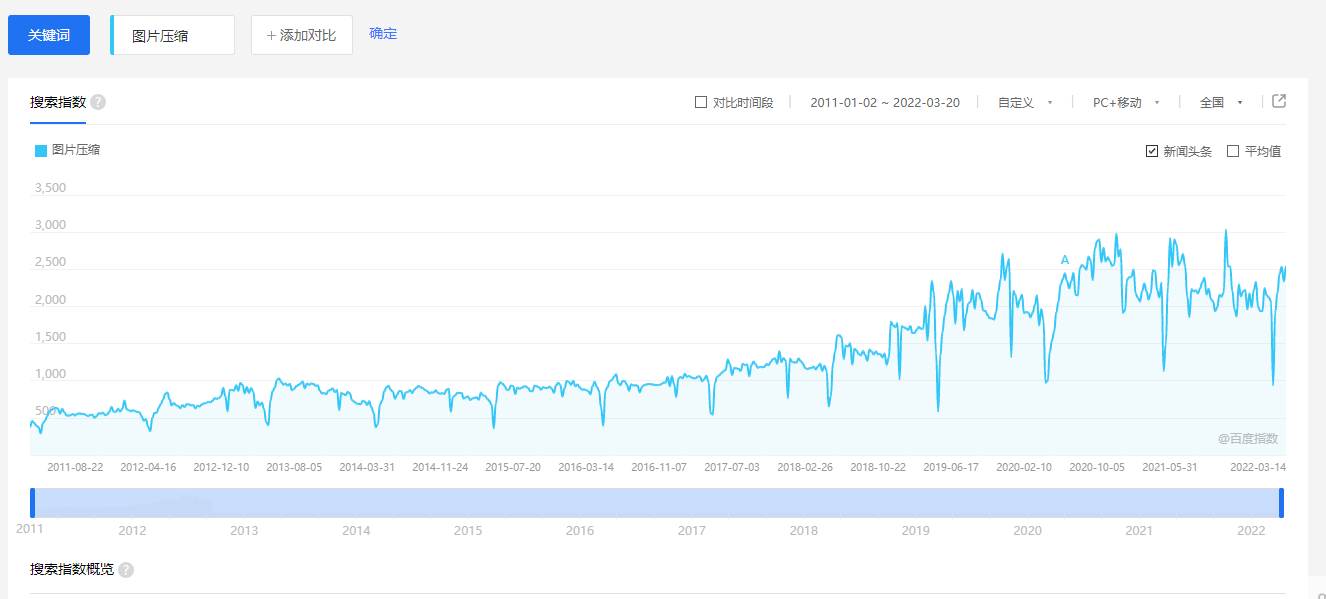Click the 确定 link
The image size is (1326, 599).
pyautogui.click(x=383, y=33)
